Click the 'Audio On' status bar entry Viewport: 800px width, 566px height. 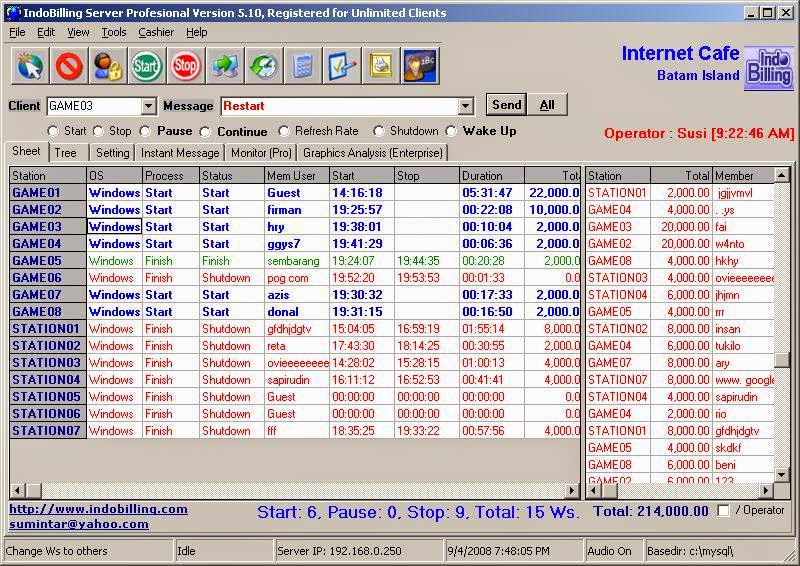point(614,551)
